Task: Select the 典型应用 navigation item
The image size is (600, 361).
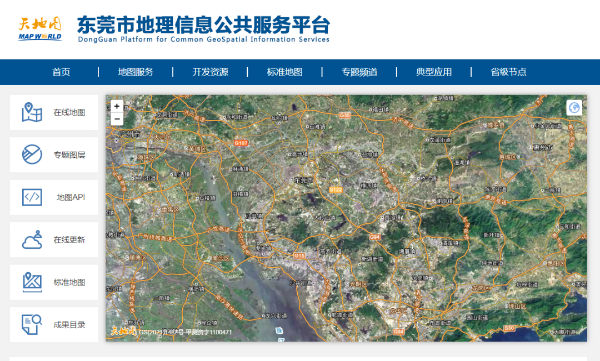Action: pyautogui.click(x=434, y=72)
